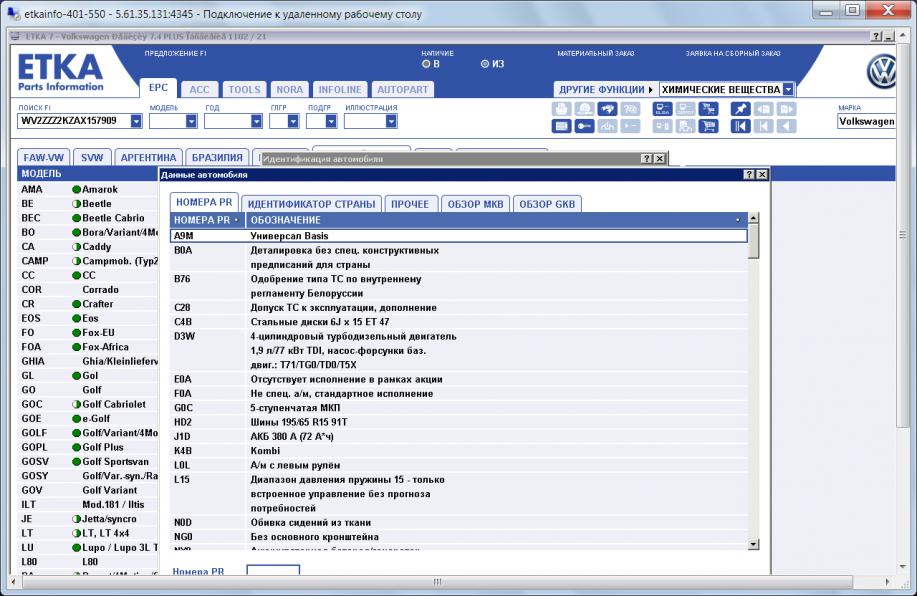Click the key icon in the toolbar
The height and width of the screenshot is (596, 917).
(584, 126)
